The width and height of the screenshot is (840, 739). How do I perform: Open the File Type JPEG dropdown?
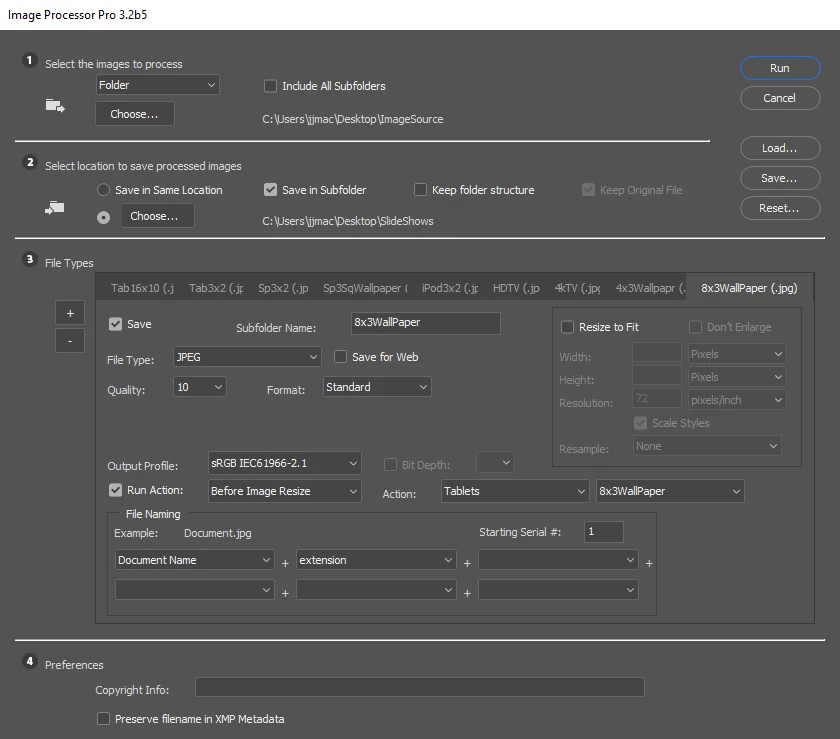[x=247, y=357]
